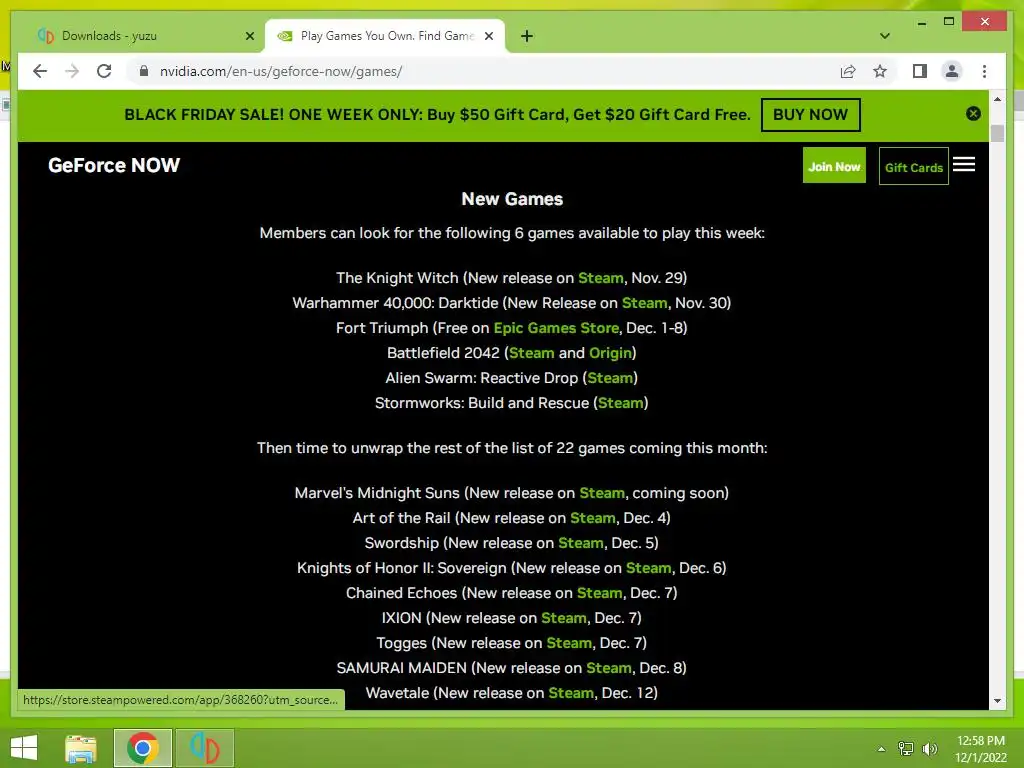Open Epic Games Store link for Fort Triumph
The image size is (1024, 768).
[x=556, y=328]
